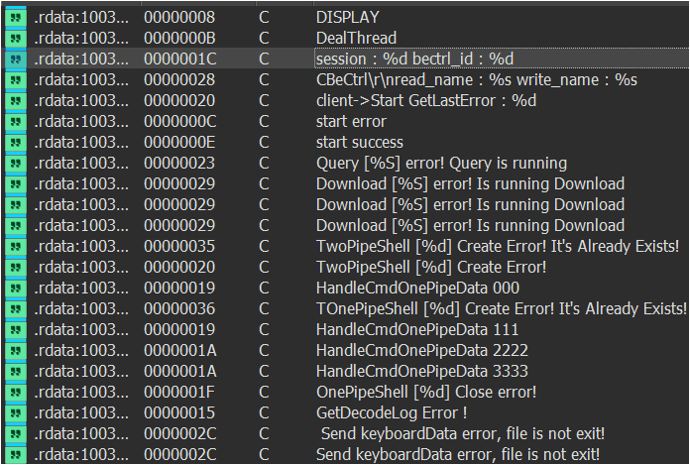Select 'TwoPipeShell [%d] Create Error!' string

[431, 267]
